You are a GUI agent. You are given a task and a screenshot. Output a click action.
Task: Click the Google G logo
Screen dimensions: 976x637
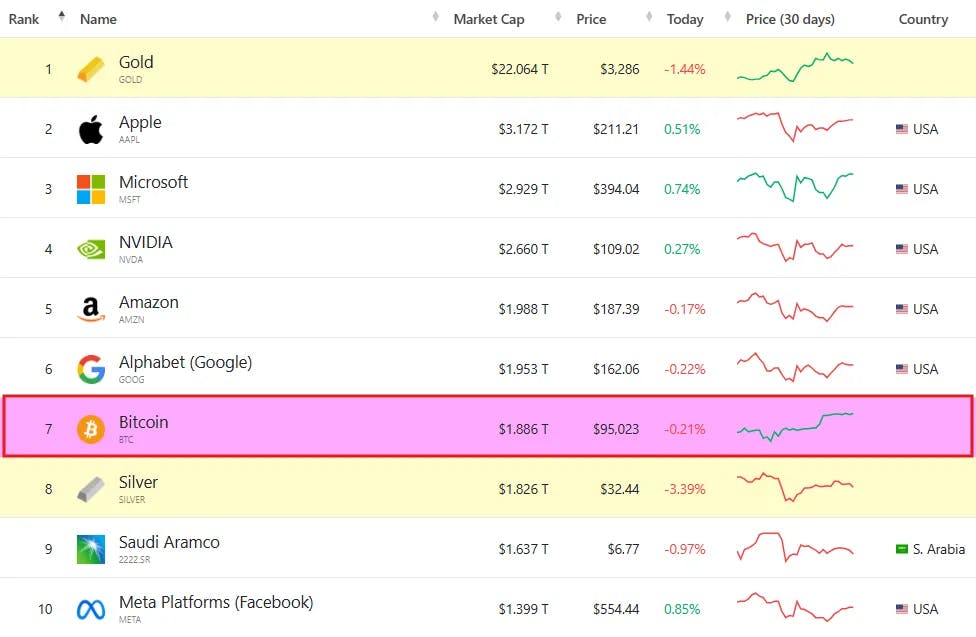coord(91,369)
